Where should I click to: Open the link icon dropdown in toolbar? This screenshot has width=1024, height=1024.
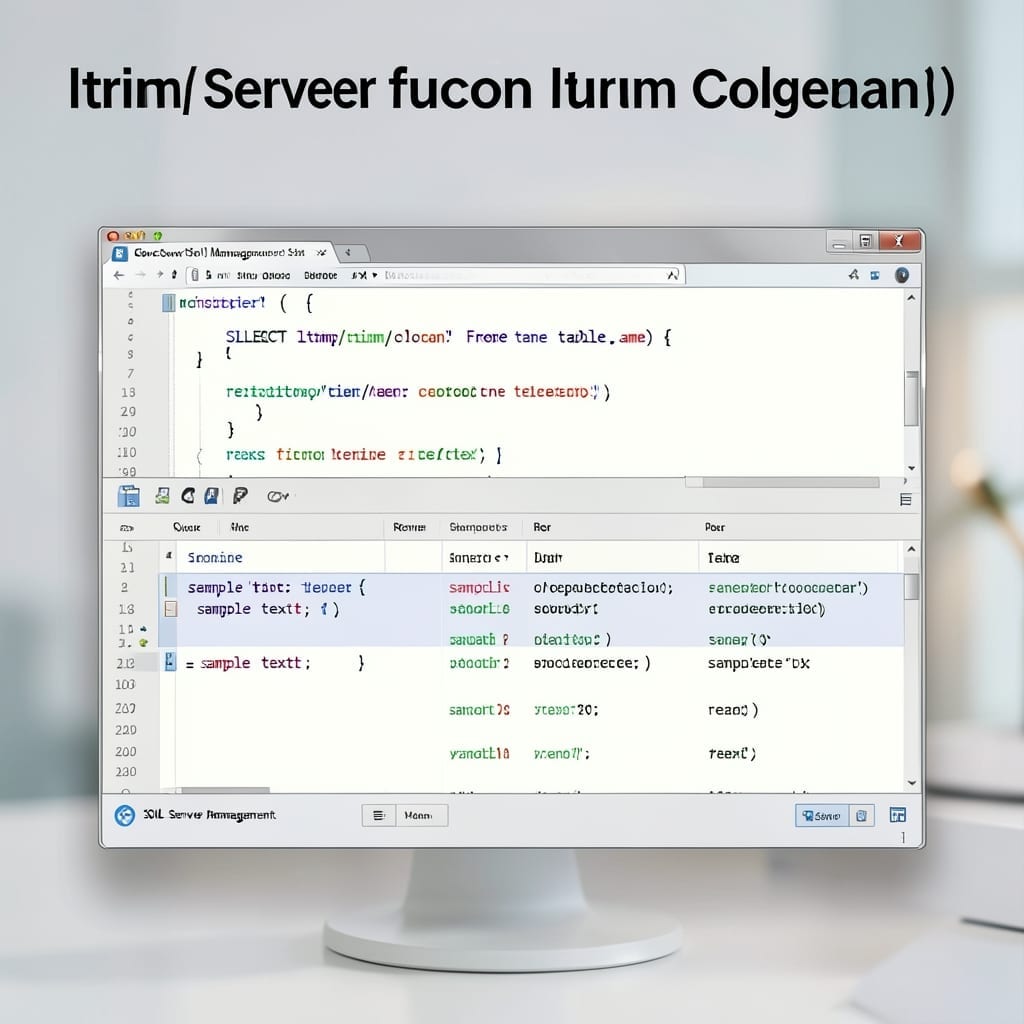tap(278, 497)
